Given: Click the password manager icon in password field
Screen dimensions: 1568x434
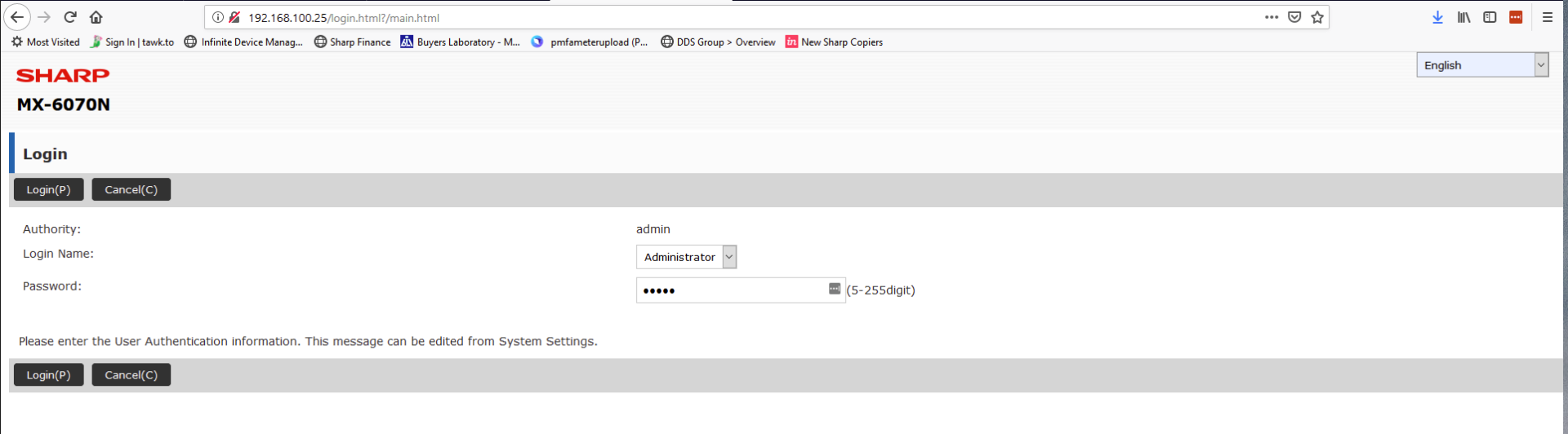Looking at the screenshot, I should click(x=834, y=289).
